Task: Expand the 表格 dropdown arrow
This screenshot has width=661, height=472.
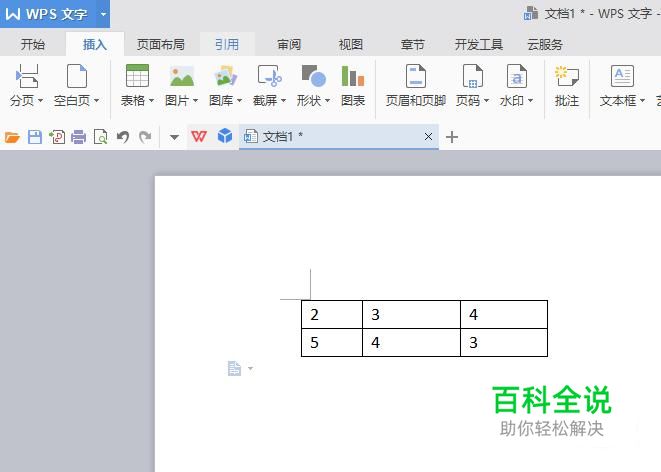Action: (151, 101)
